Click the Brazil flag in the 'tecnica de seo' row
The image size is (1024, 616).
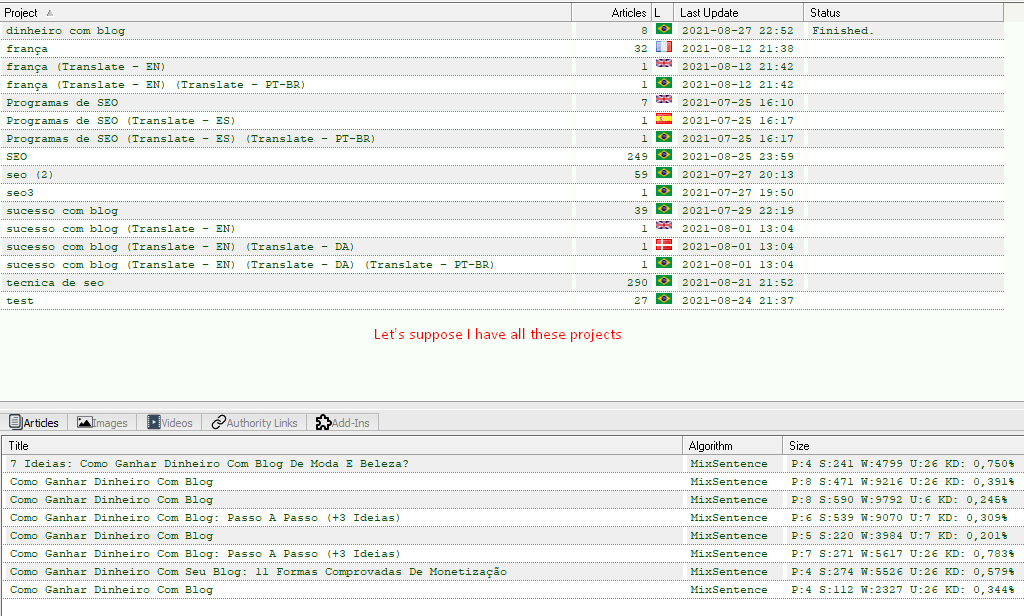(664, 281)
